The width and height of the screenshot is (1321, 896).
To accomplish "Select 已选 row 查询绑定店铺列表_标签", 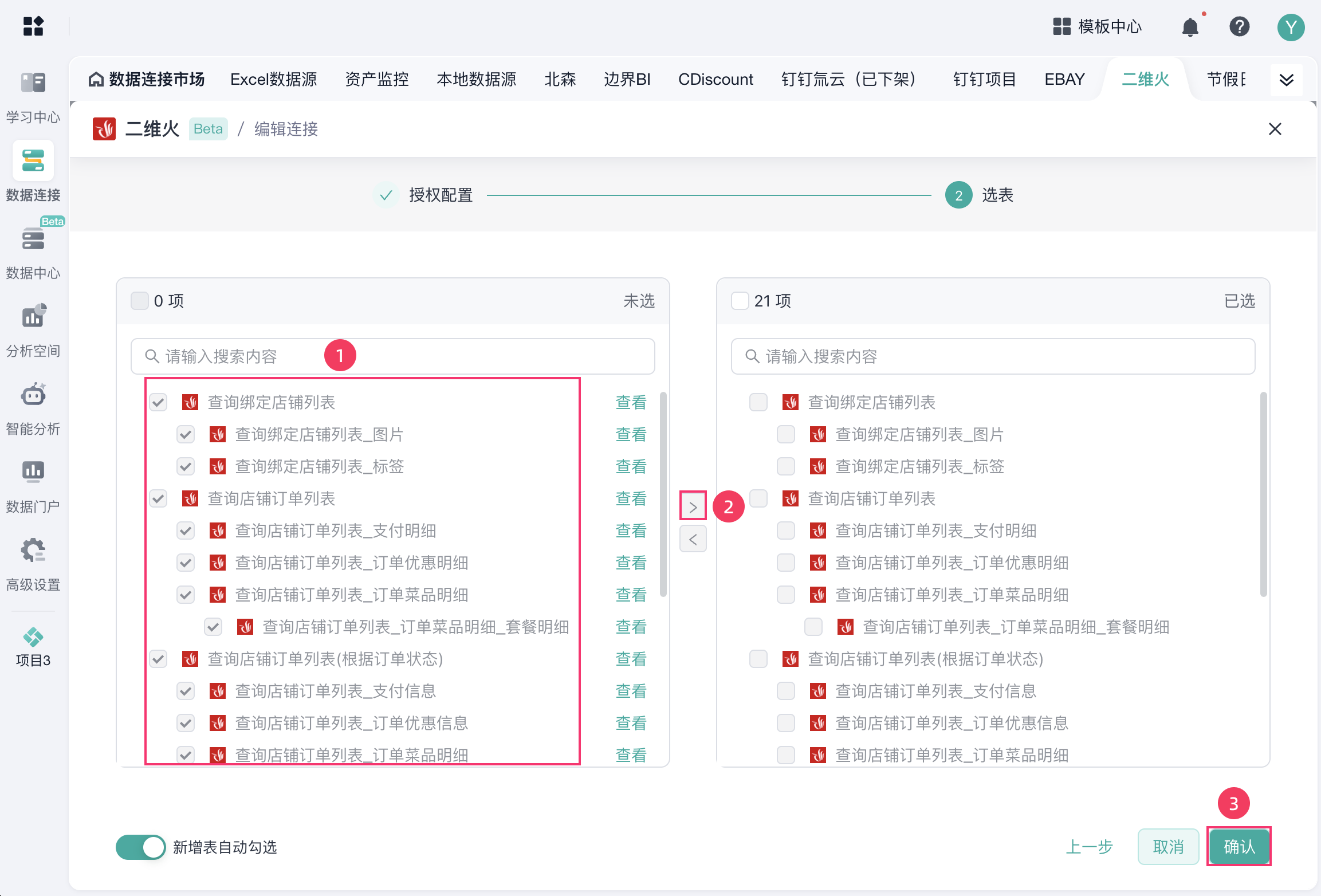I will [x=919, y=466].
